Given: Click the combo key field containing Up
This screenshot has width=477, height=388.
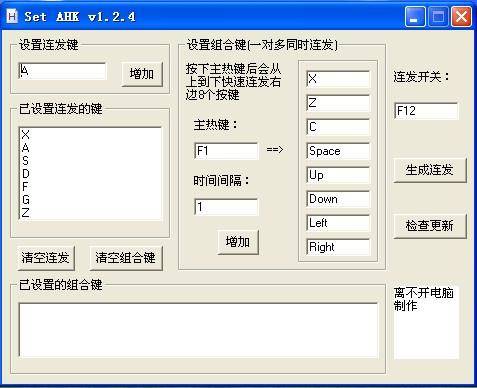Looking at the screenshot, I should pyautogui.click(x=338, y=175).
